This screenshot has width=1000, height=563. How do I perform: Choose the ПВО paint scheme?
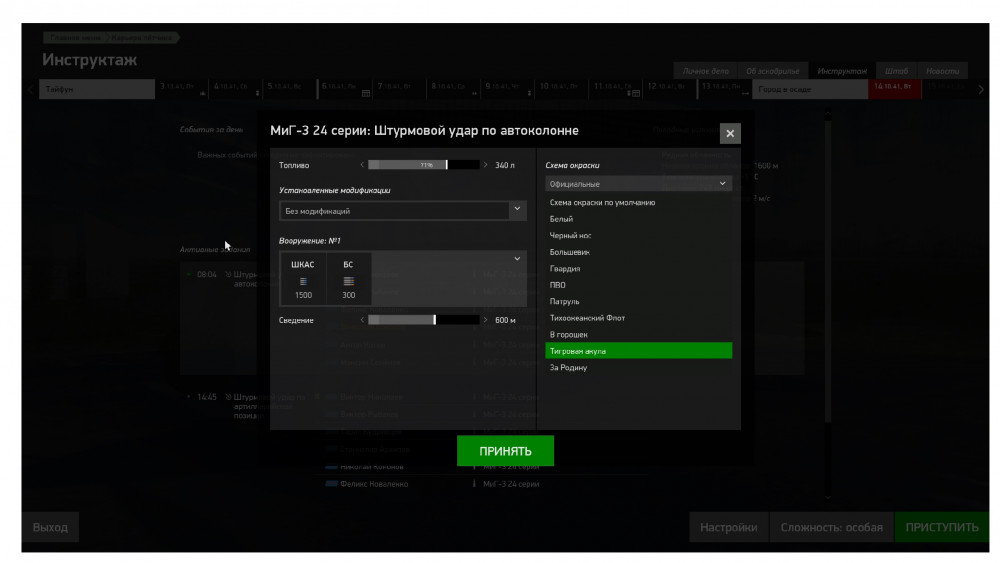(638, 285)
